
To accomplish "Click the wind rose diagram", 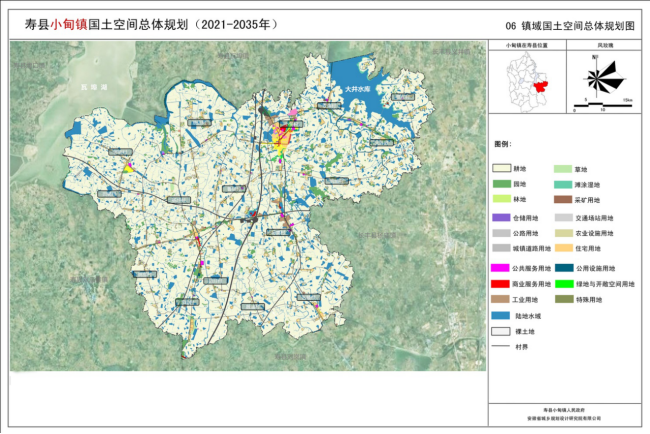I will point(605,75).
